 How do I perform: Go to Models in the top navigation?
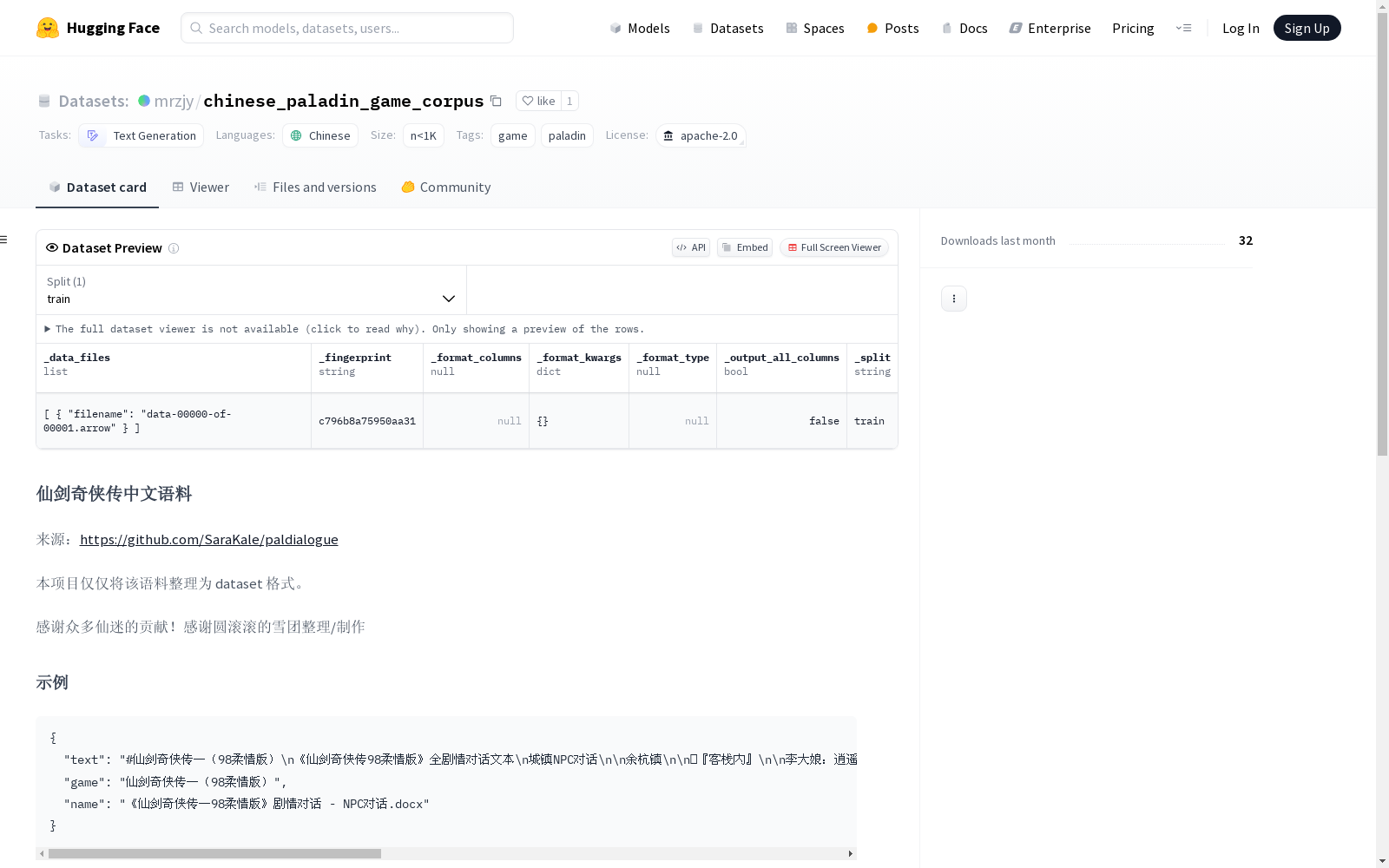[x=640, y=28]
